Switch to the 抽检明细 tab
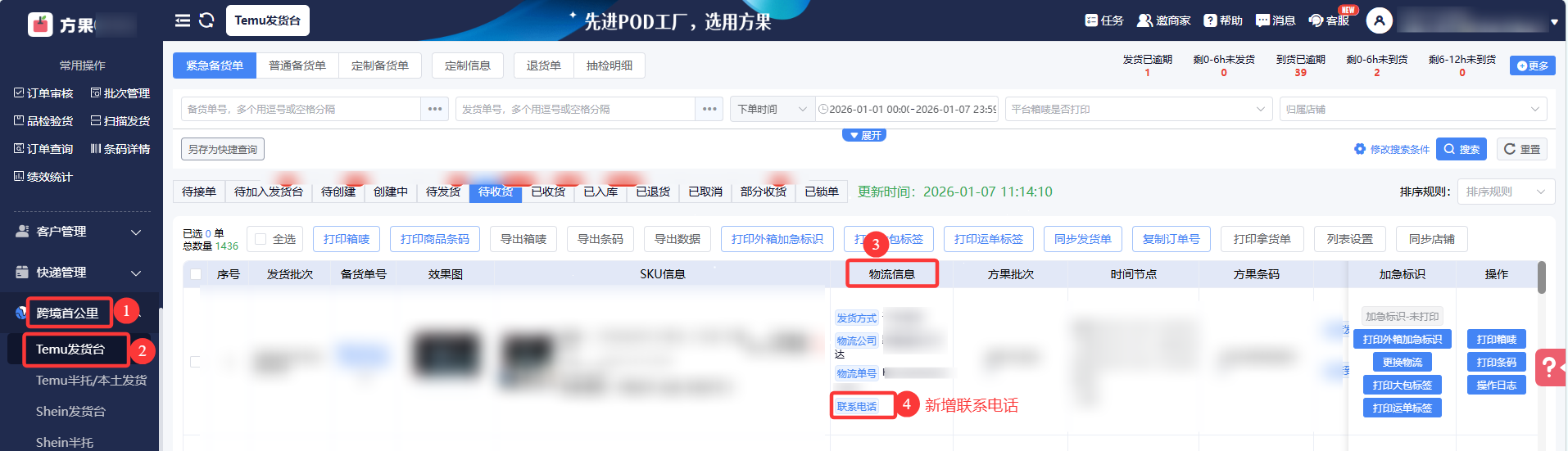 610,65
